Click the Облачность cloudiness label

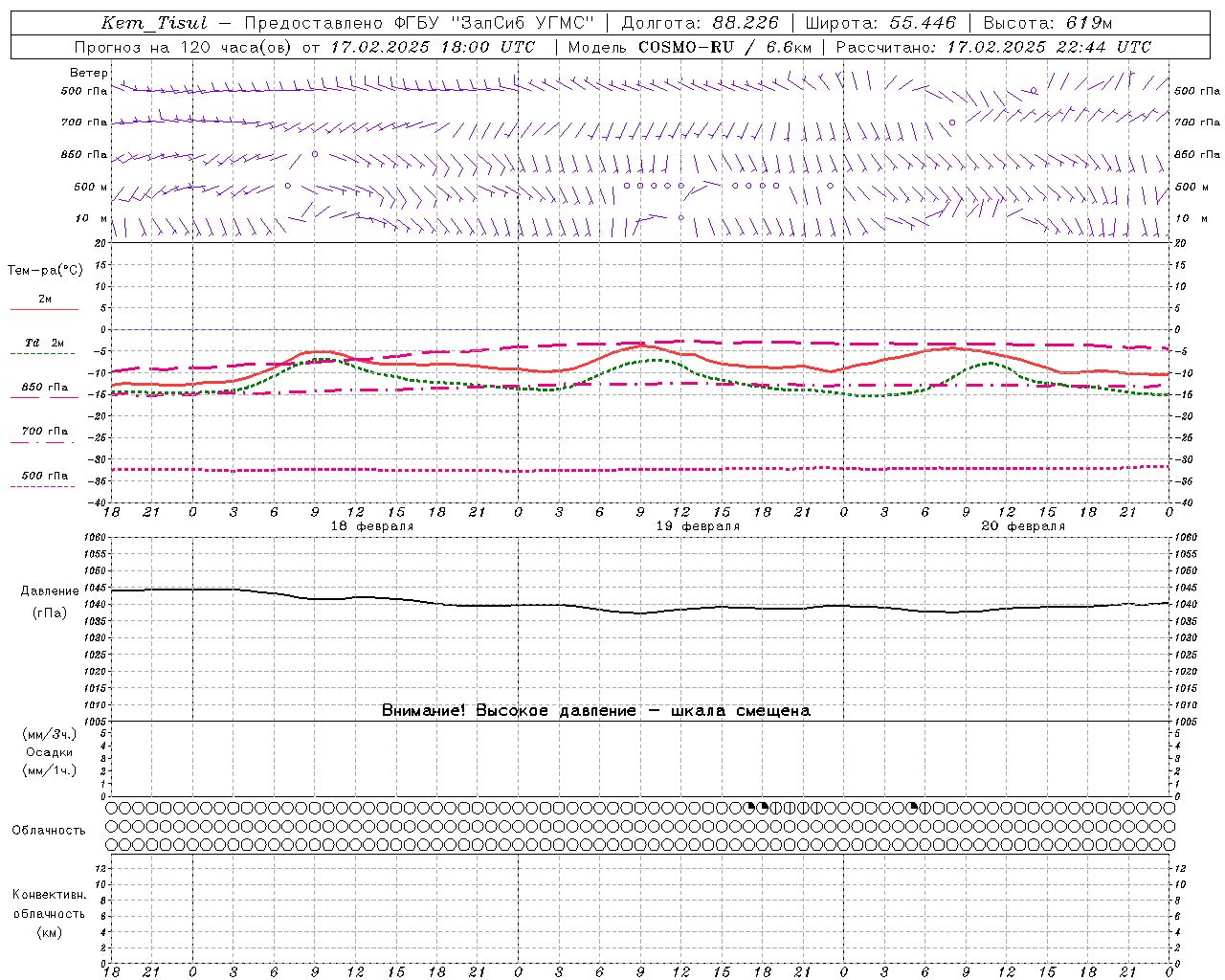pos(49,831)
